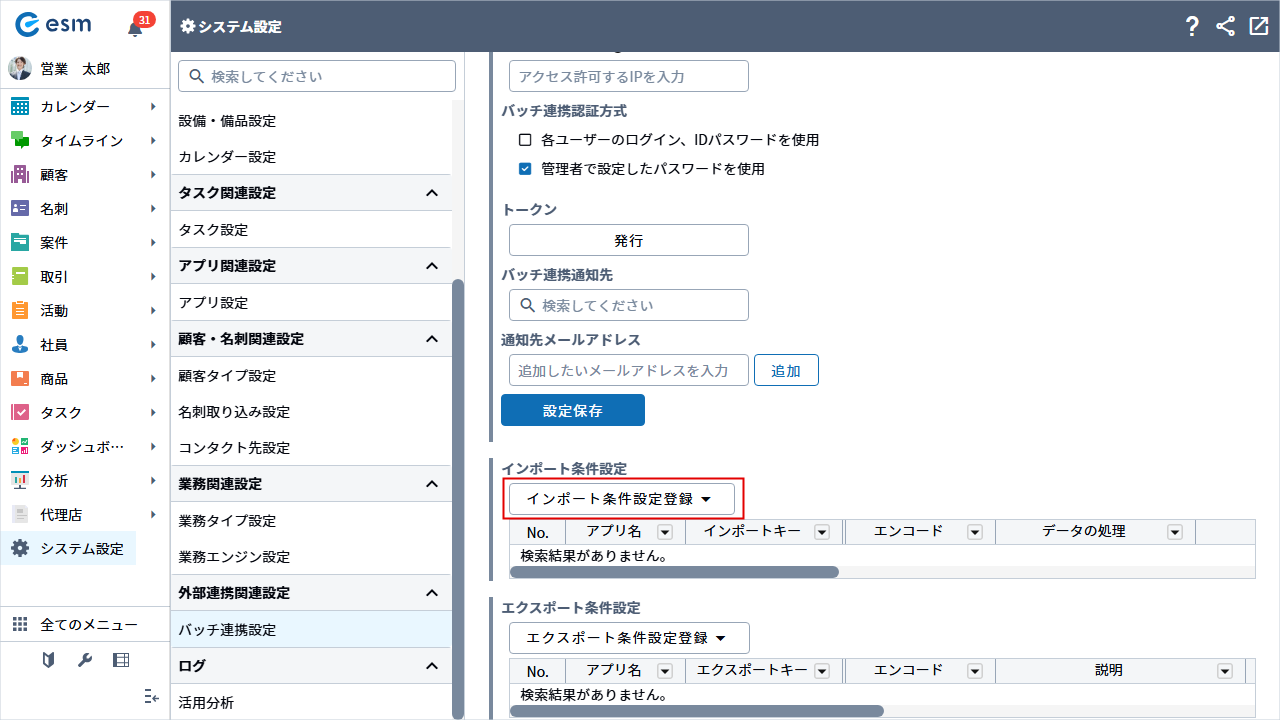Click the wrench tool icon at bottom
This screenshot has height=720, width=1280.
85,660
